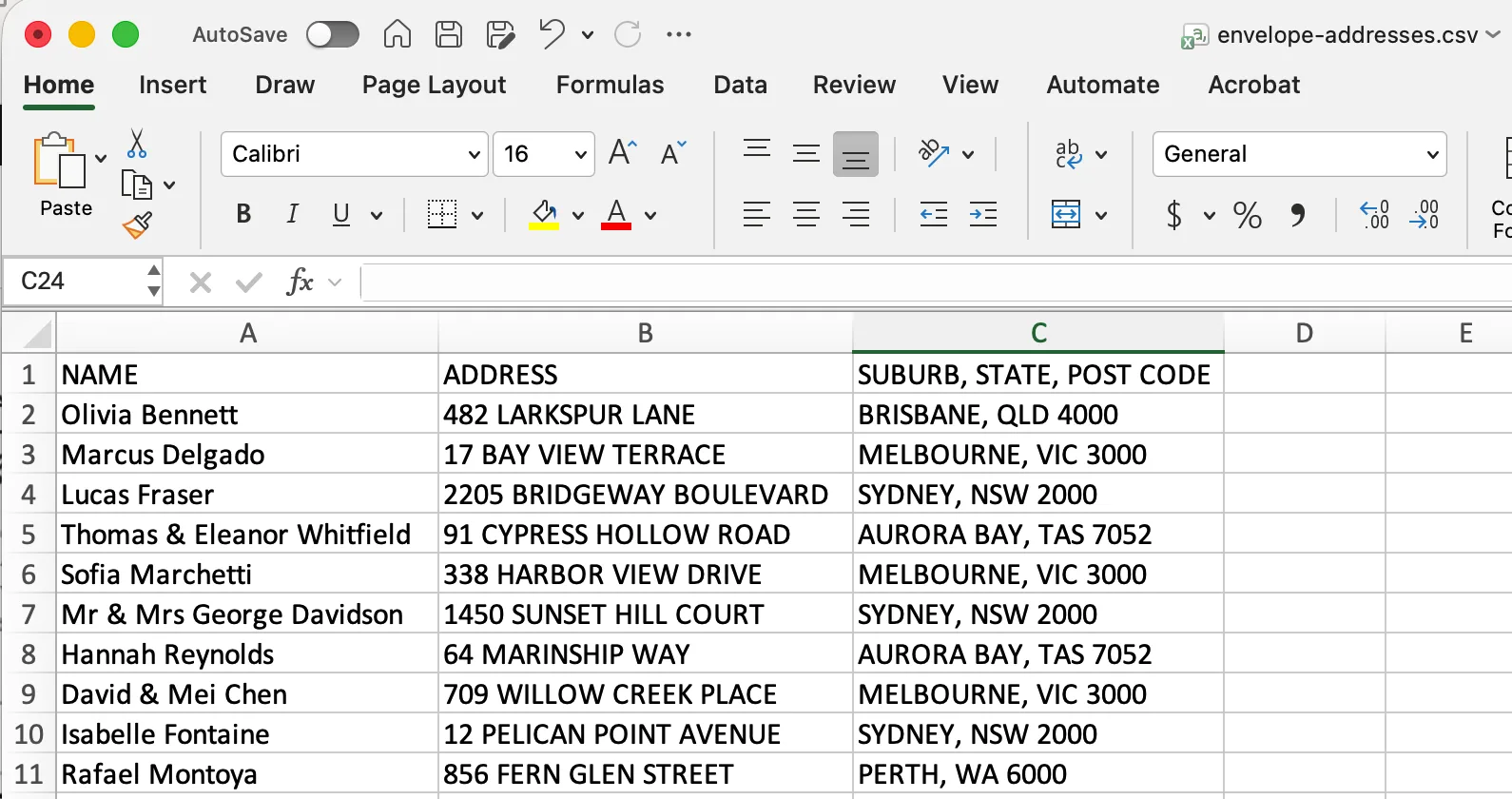
Task: Expand the Borders options arrow
Action: 477,216
